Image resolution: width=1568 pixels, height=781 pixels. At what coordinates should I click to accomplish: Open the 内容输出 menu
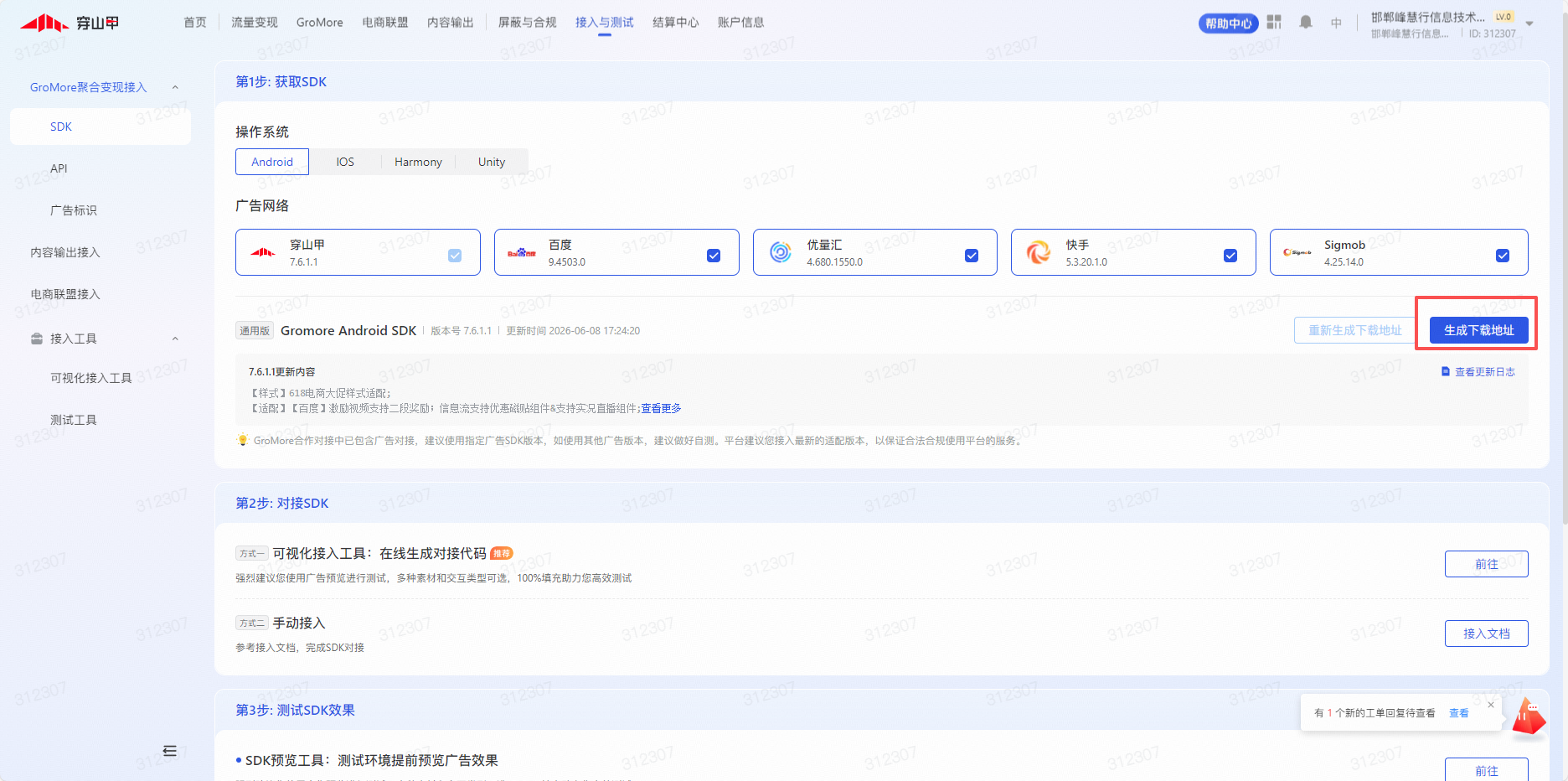pyautogui.click(x=451, y=23)
